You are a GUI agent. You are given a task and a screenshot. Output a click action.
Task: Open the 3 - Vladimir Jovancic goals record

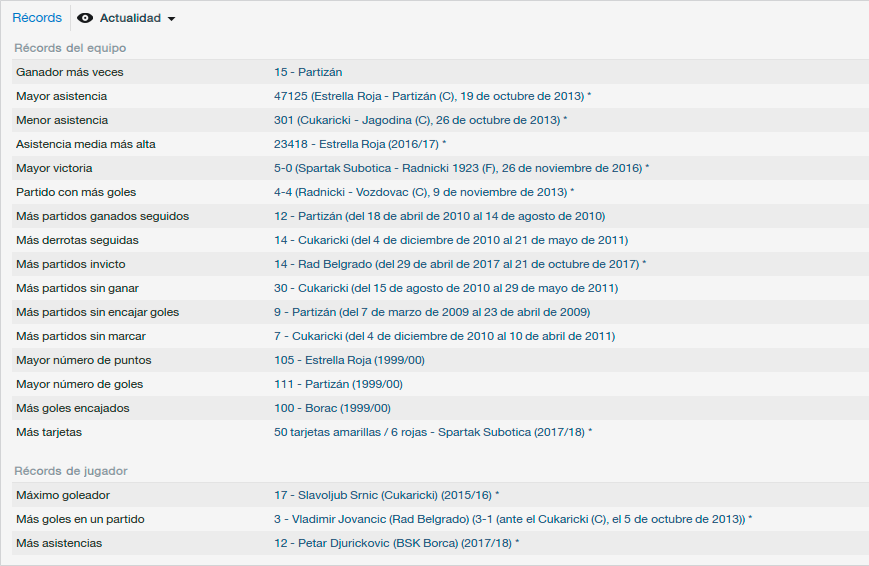point(513,519)
